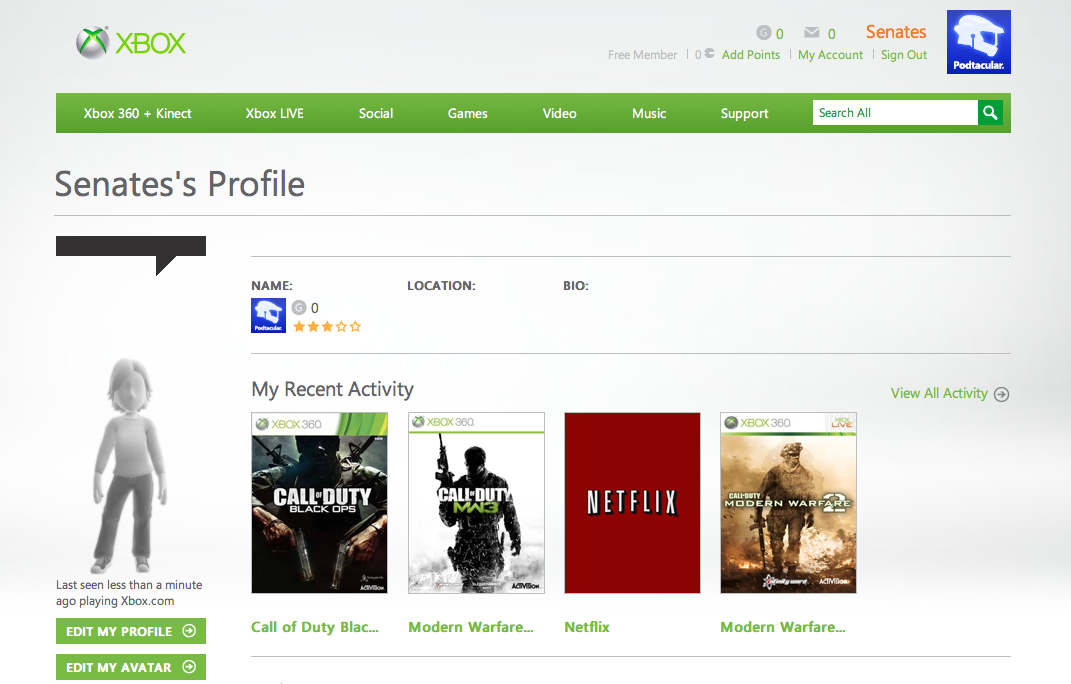1071x684 pixels.
Task: Open the Games menu
Action: (x=467, y=113)
